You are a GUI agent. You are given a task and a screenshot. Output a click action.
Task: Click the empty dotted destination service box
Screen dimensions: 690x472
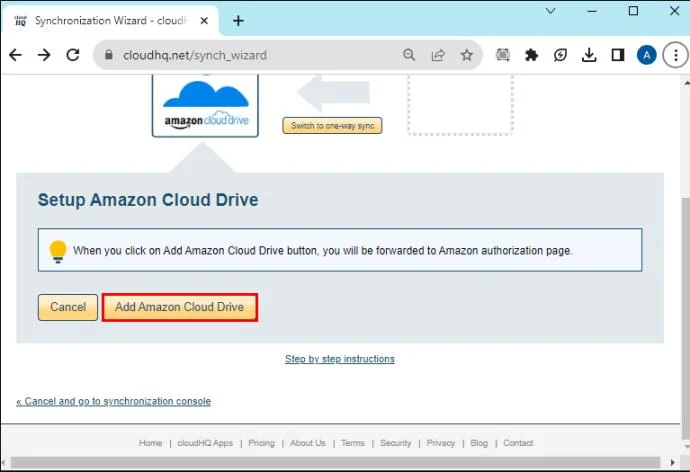460,105
